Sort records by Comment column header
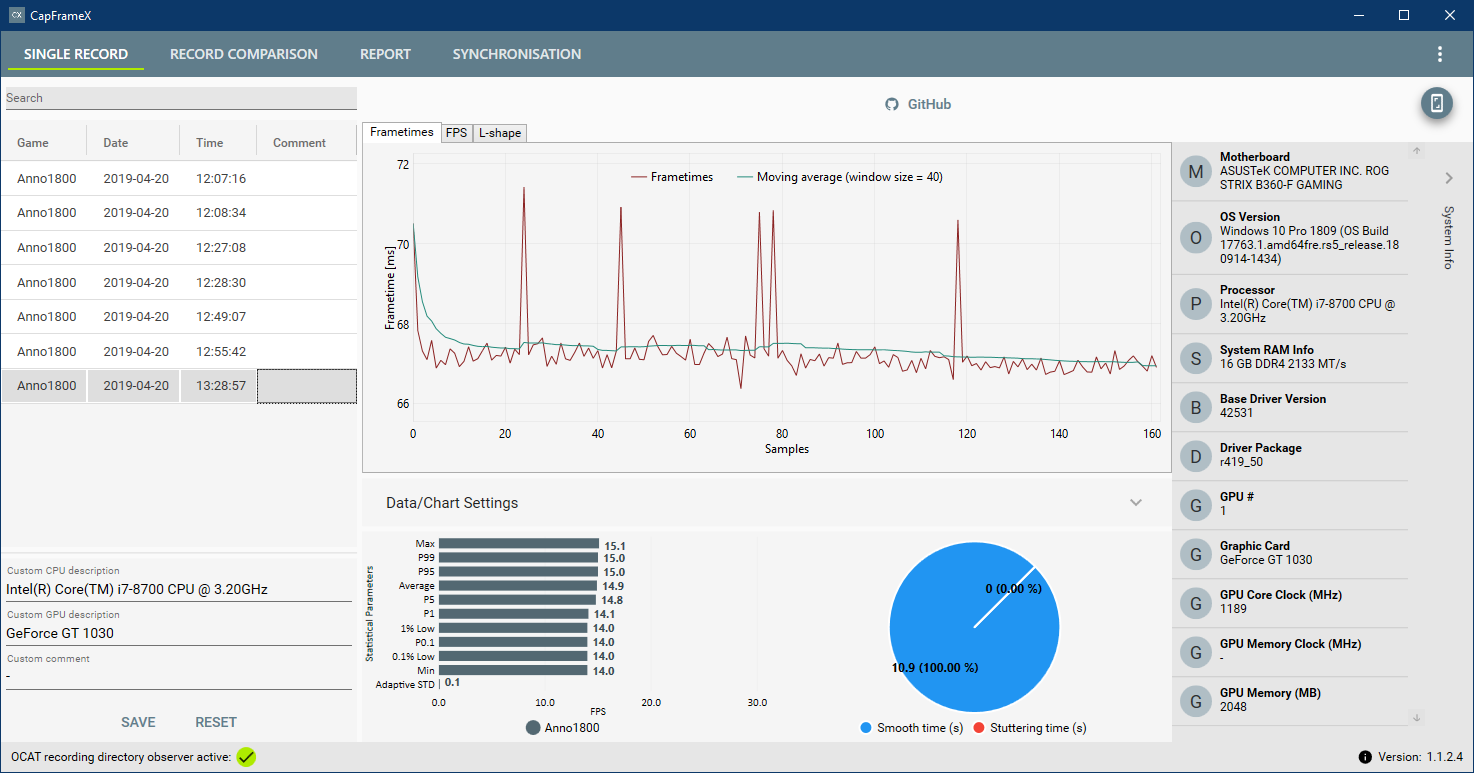Screen dimensions: 1474x773 click(300, 143)
